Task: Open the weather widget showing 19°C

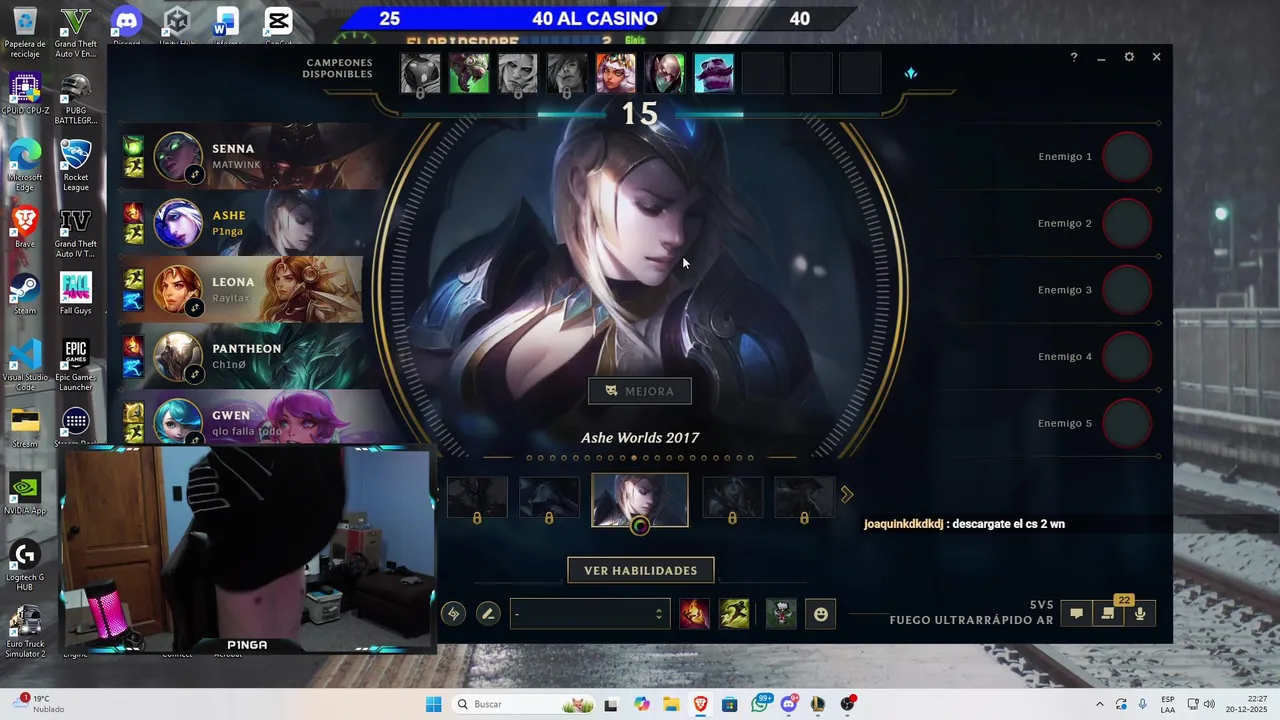Action: pyautogui.click(x=40, y=704)
